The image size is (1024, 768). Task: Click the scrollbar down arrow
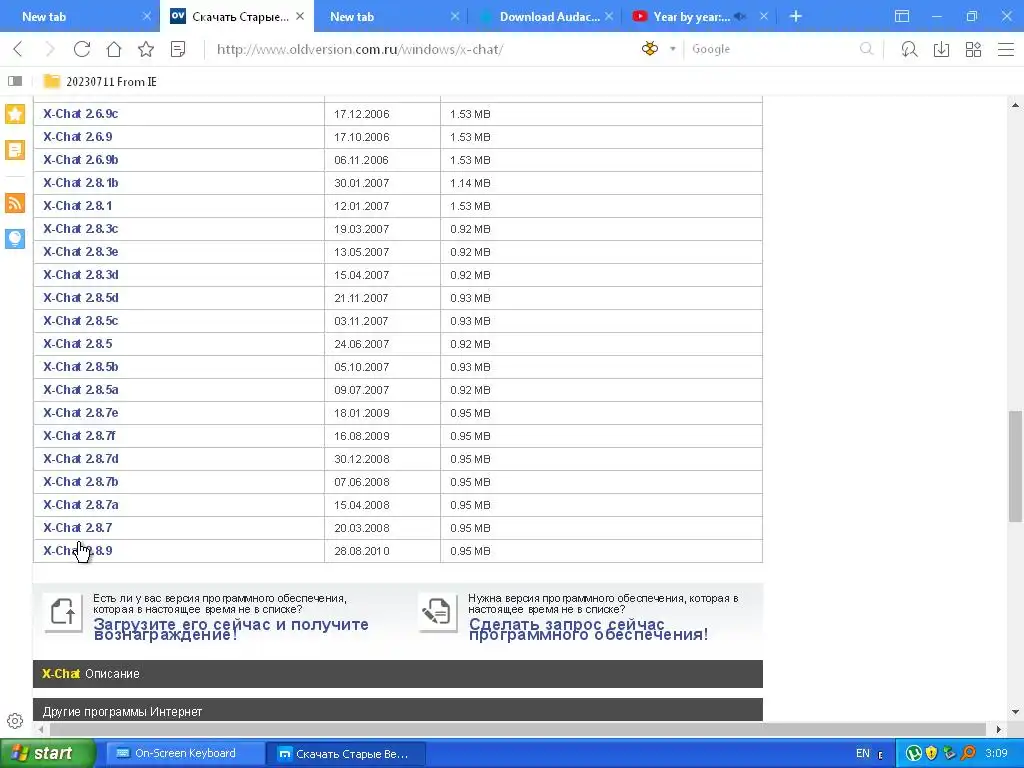1015,712
